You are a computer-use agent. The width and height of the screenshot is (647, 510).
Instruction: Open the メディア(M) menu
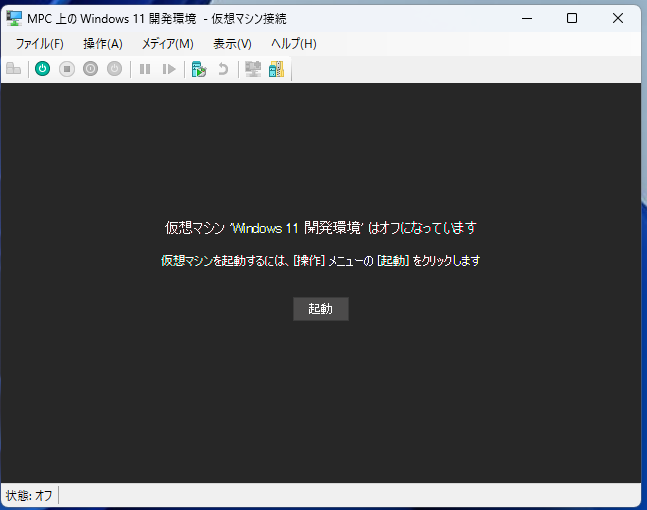coord(168,44)
